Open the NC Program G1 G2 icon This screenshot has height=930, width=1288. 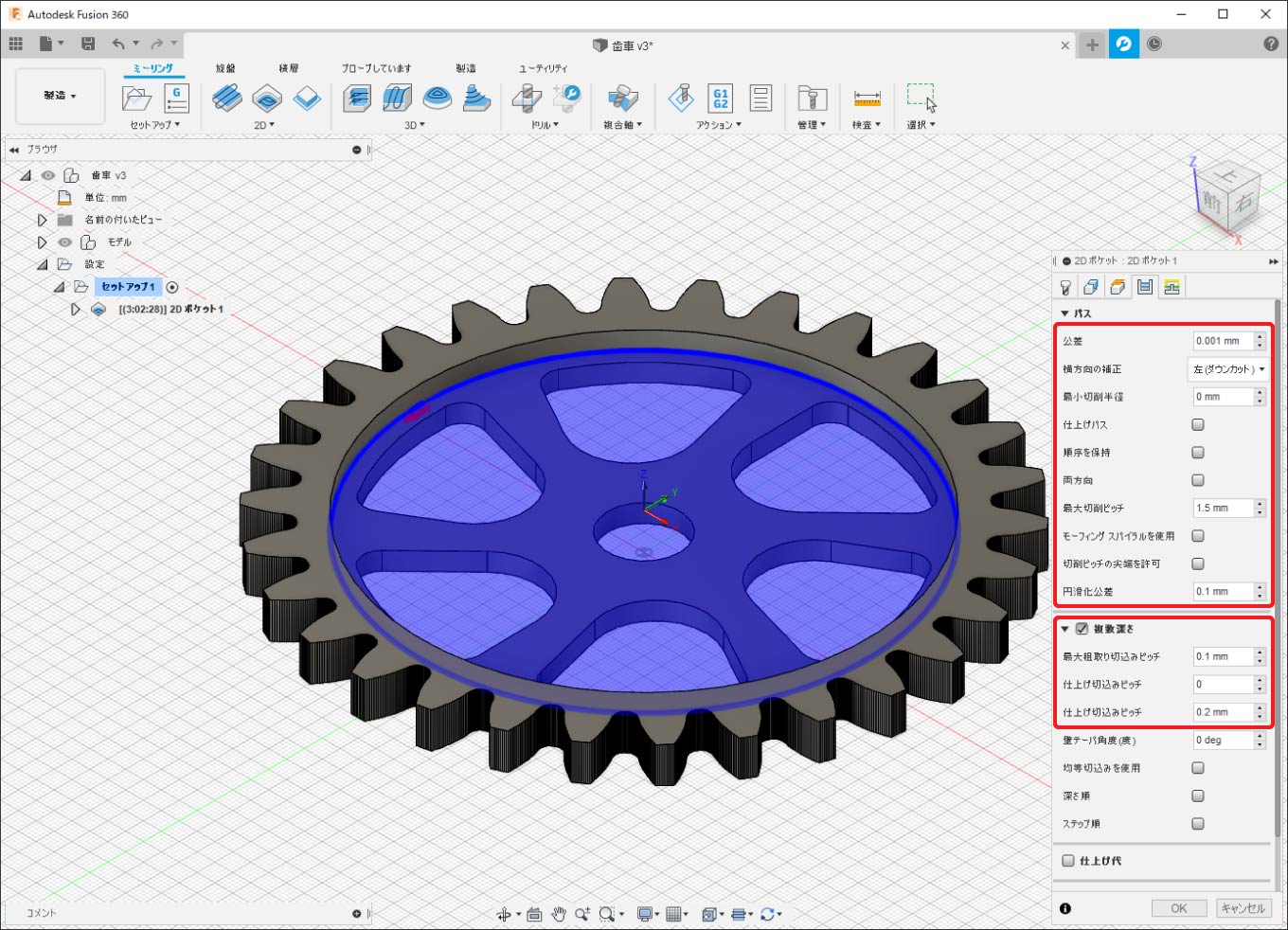[721, 98]
